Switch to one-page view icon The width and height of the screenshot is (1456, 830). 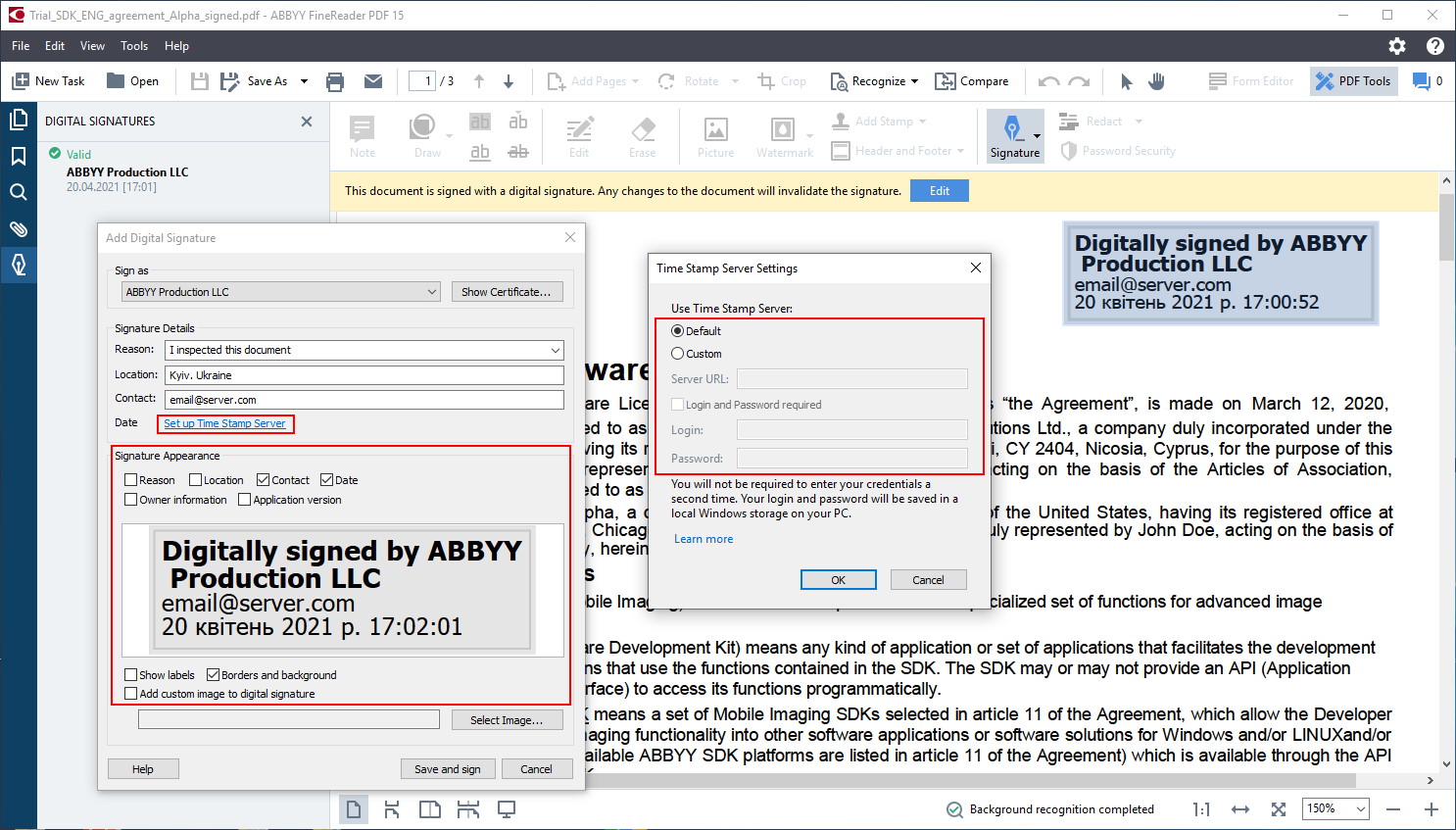(354, 809)
